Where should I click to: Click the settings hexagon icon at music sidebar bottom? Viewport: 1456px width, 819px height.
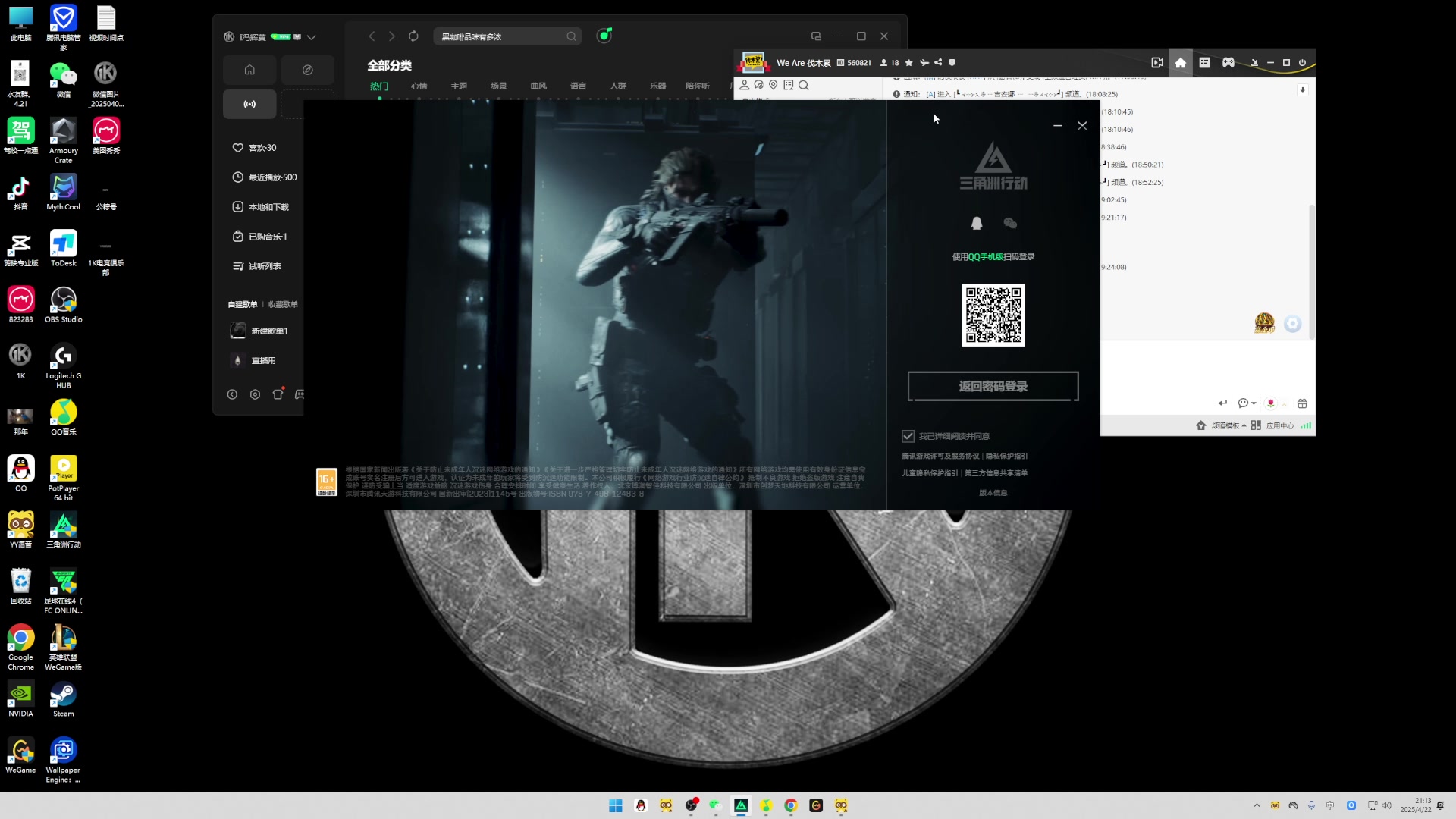pyautogui.click(x=255, y=394)
